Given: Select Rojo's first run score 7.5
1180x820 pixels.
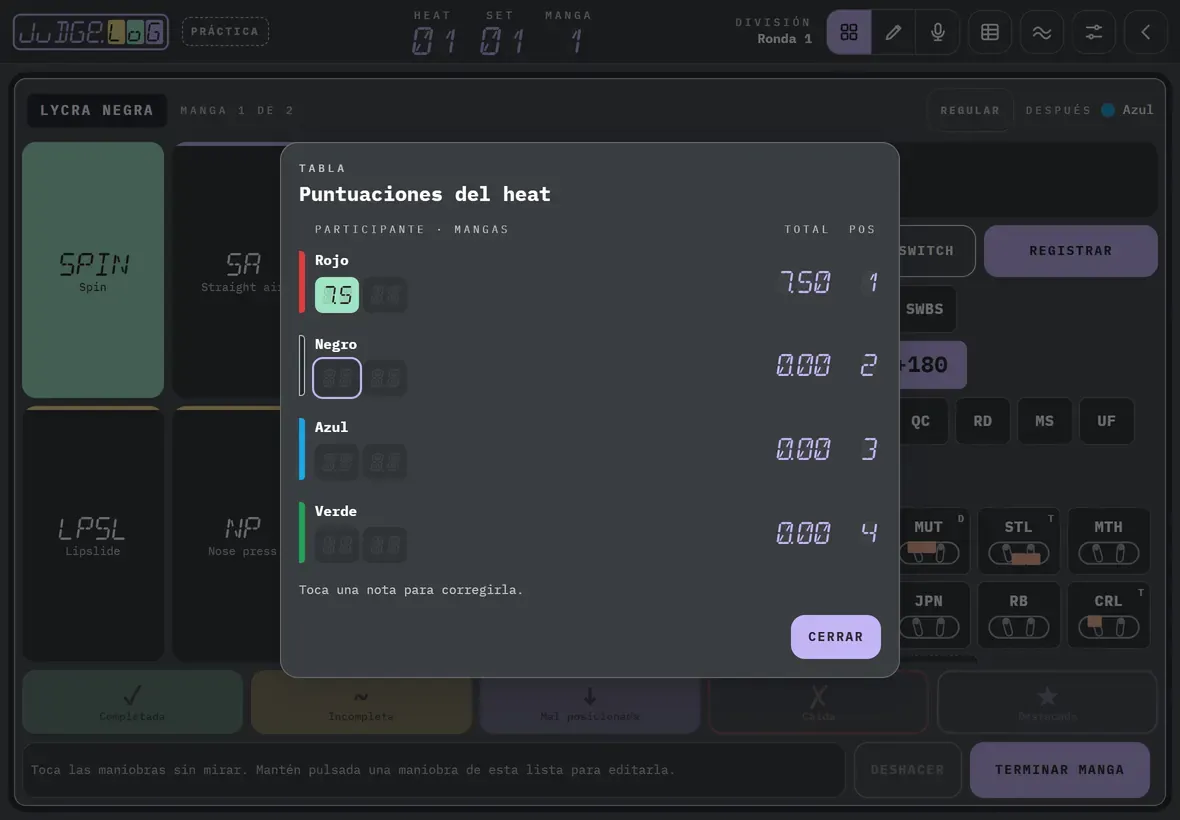Looking at the screenshot, I should (336, 295).
